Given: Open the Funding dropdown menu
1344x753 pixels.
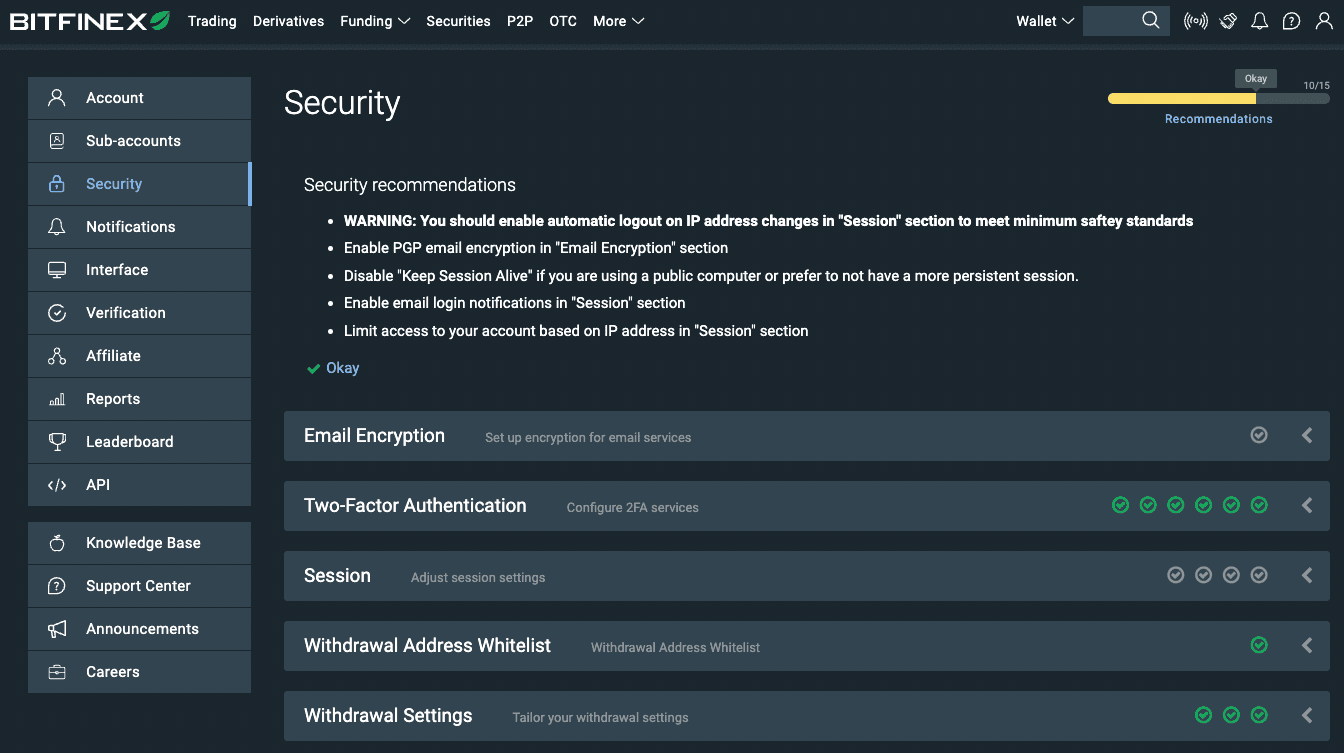Looking at the screenshot, I should coord(375,21).
